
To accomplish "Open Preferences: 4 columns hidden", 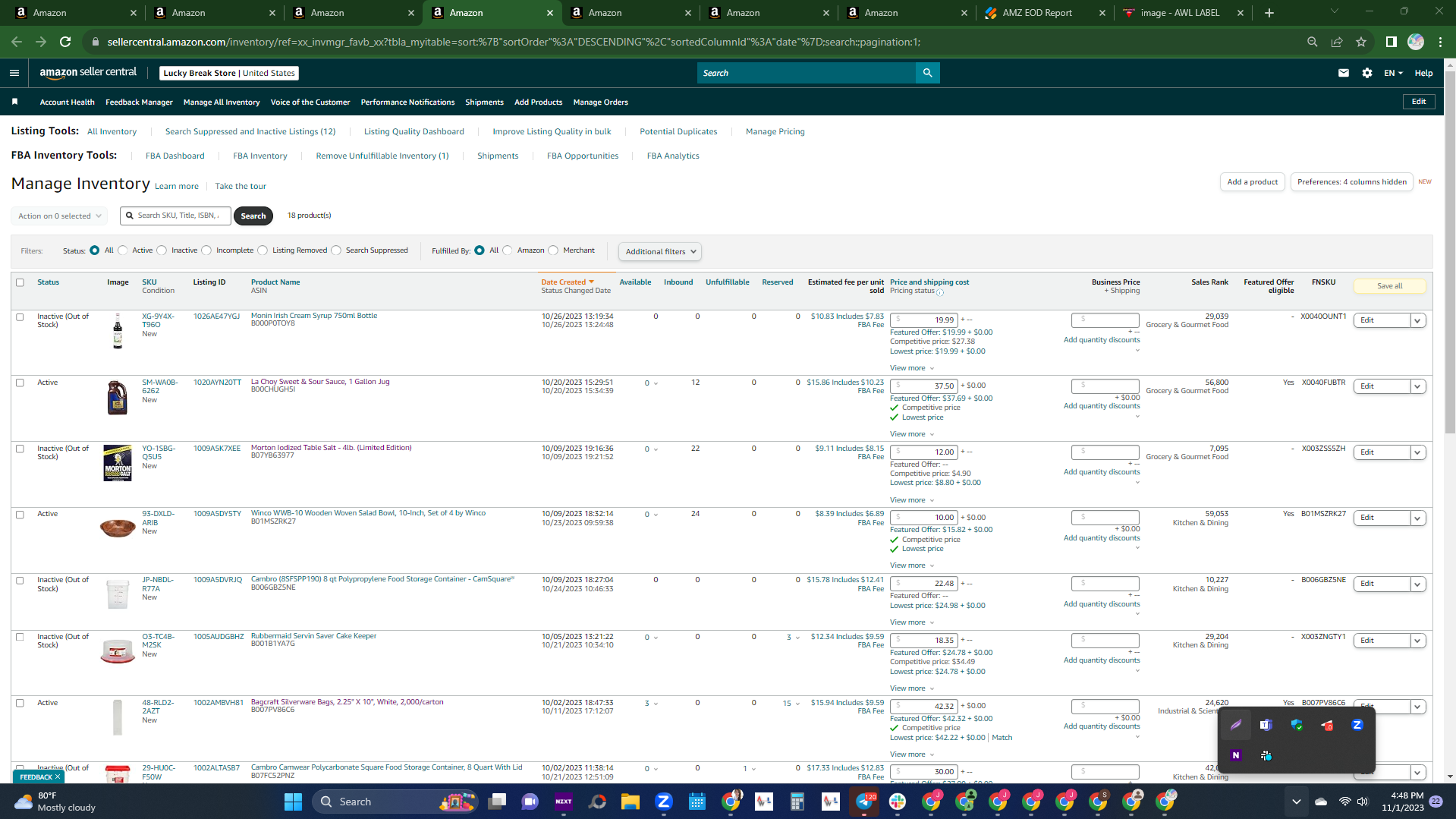I will 1351,182.
